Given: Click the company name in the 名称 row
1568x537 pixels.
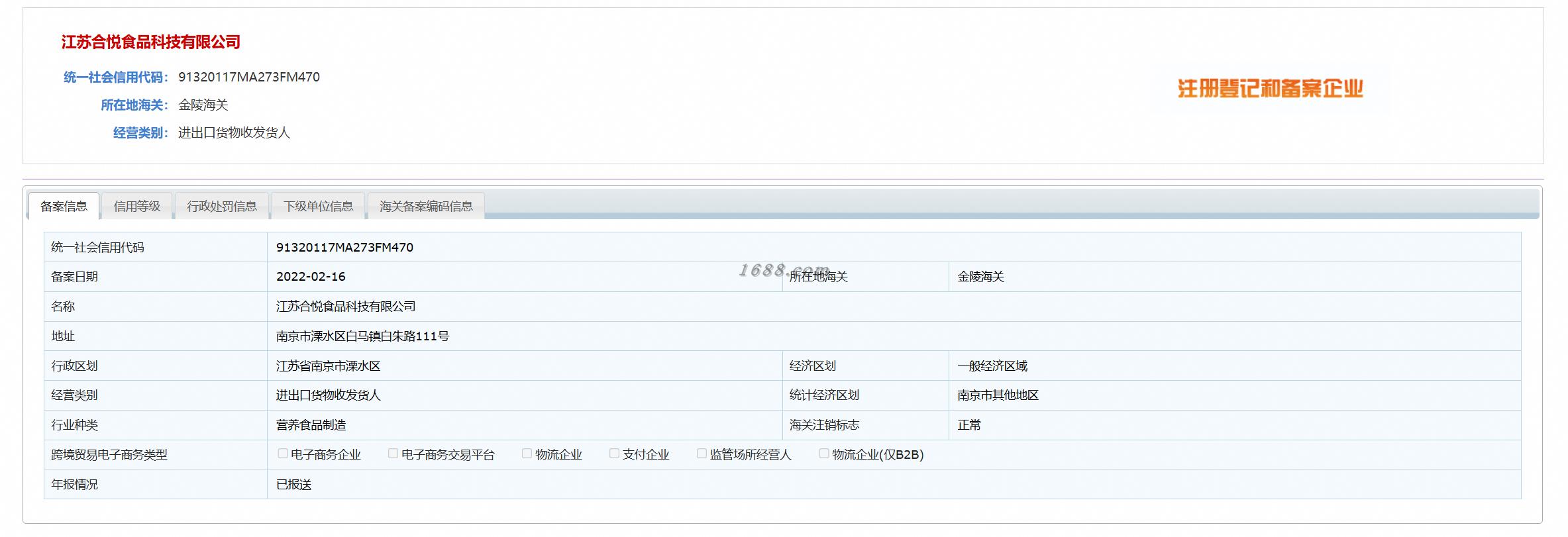Looking at the screenshot, I should [346, 307].
